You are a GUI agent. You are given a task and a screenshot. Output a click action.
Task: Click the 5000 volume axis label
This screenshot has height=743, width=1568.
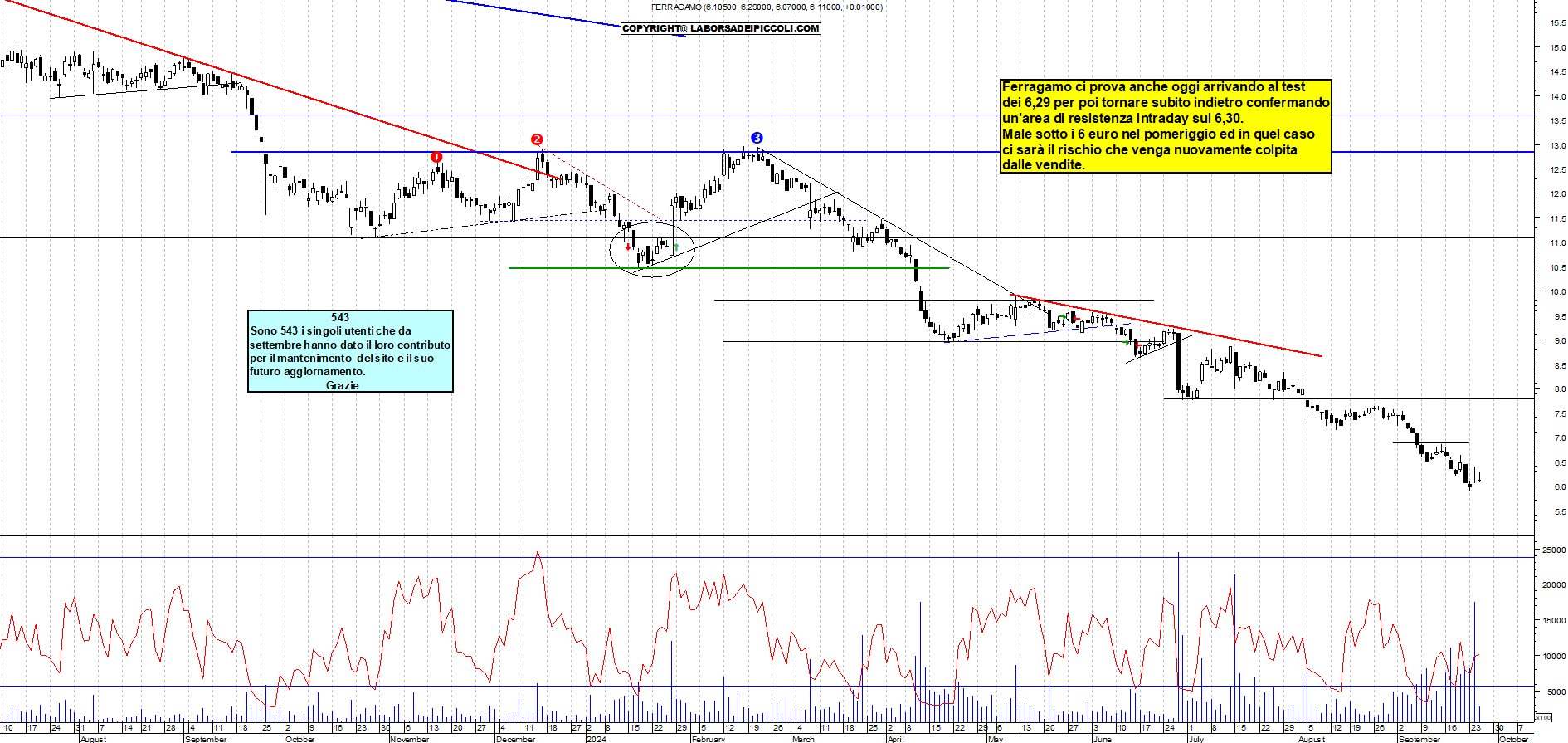pyautogui.click(x=1556, y=692)
